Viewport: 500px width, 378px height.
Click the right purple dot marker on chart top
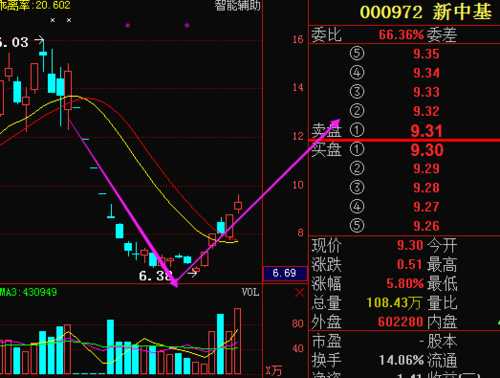coord(187,25)
